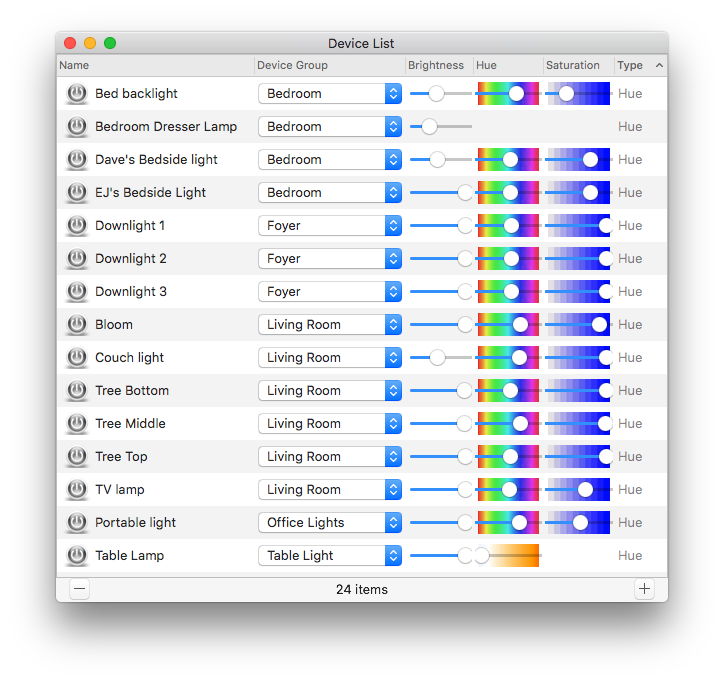Click the 24 items status text
The height and width of the screenshot is (682, 724).
(362, 590)
